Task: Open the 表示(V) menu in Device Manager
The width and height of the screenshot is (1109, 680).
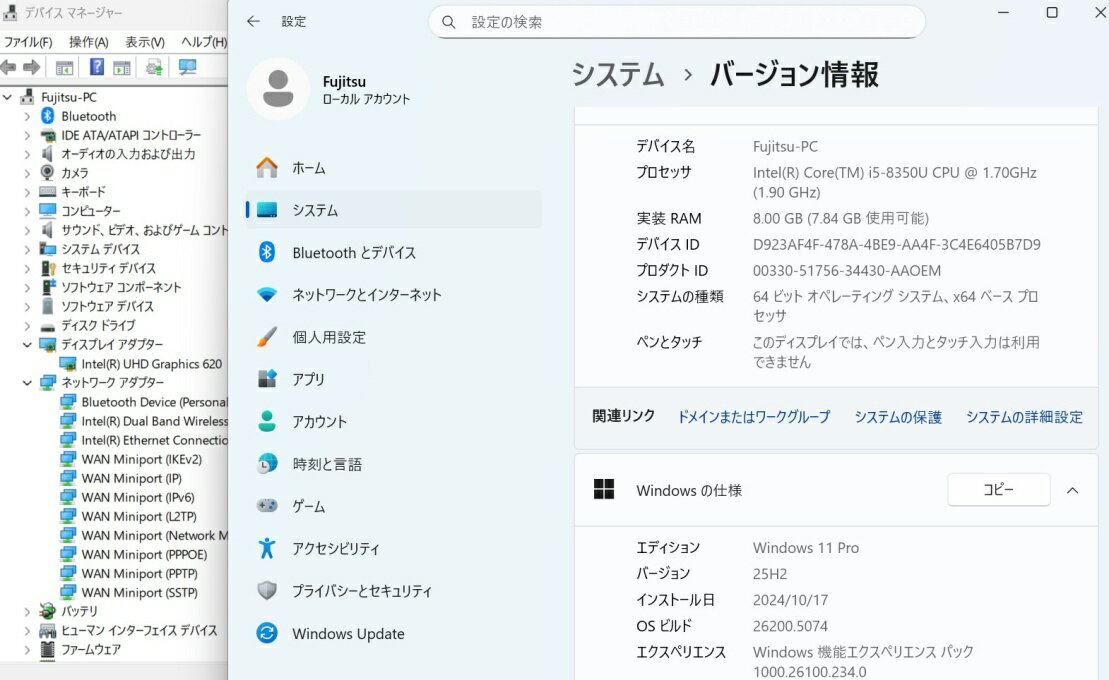Action: [144, 42]
